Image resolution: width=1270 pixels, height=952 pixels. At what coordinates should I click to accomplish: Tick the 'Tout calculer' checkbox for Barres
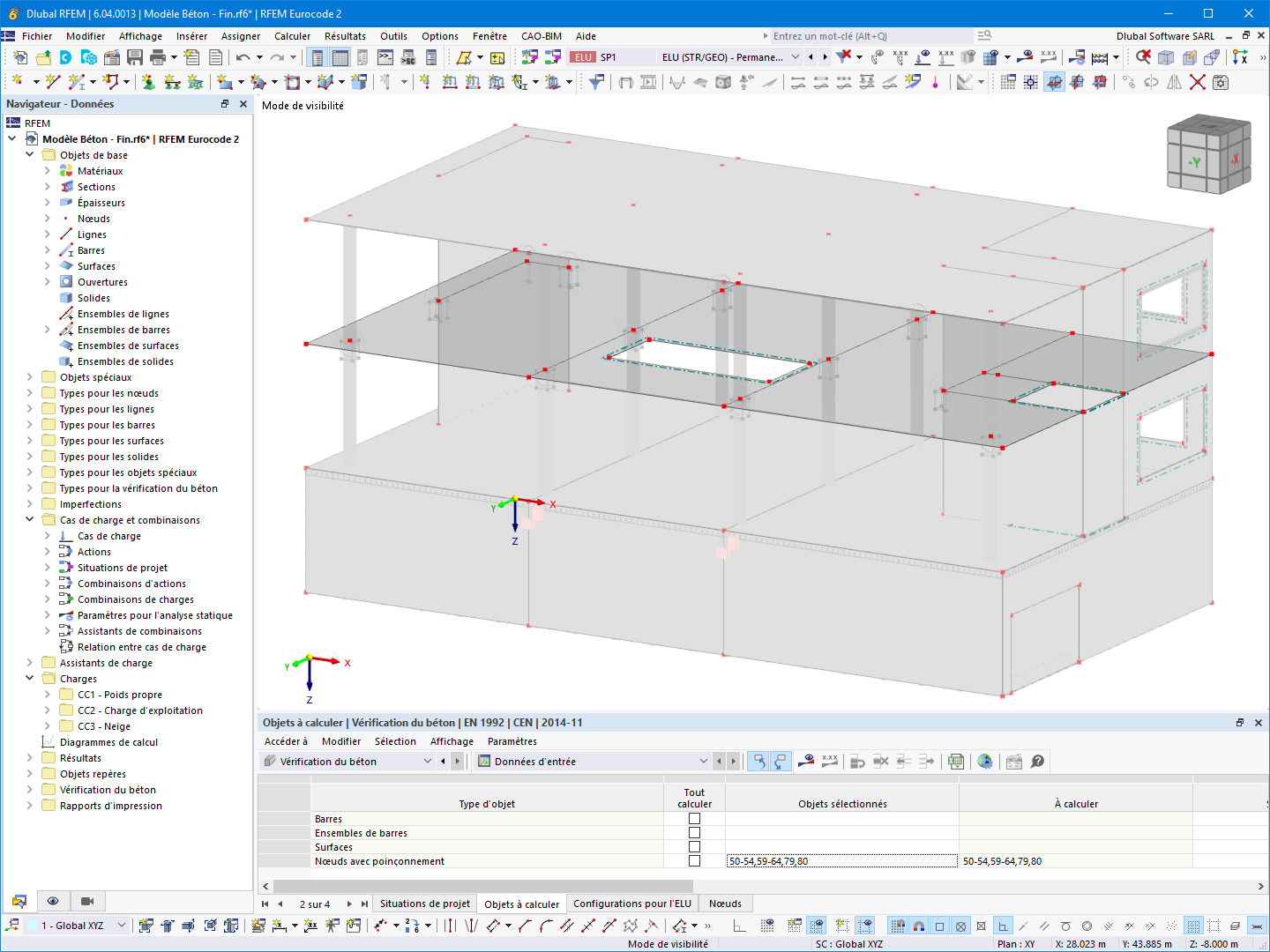pyautogui.click(x=694, y=819)
